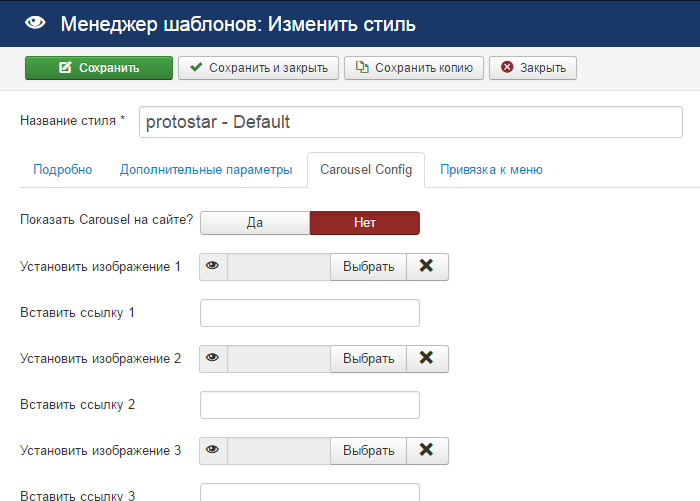
Task: Click the изображение 3 path field
Action: (279, 451)
